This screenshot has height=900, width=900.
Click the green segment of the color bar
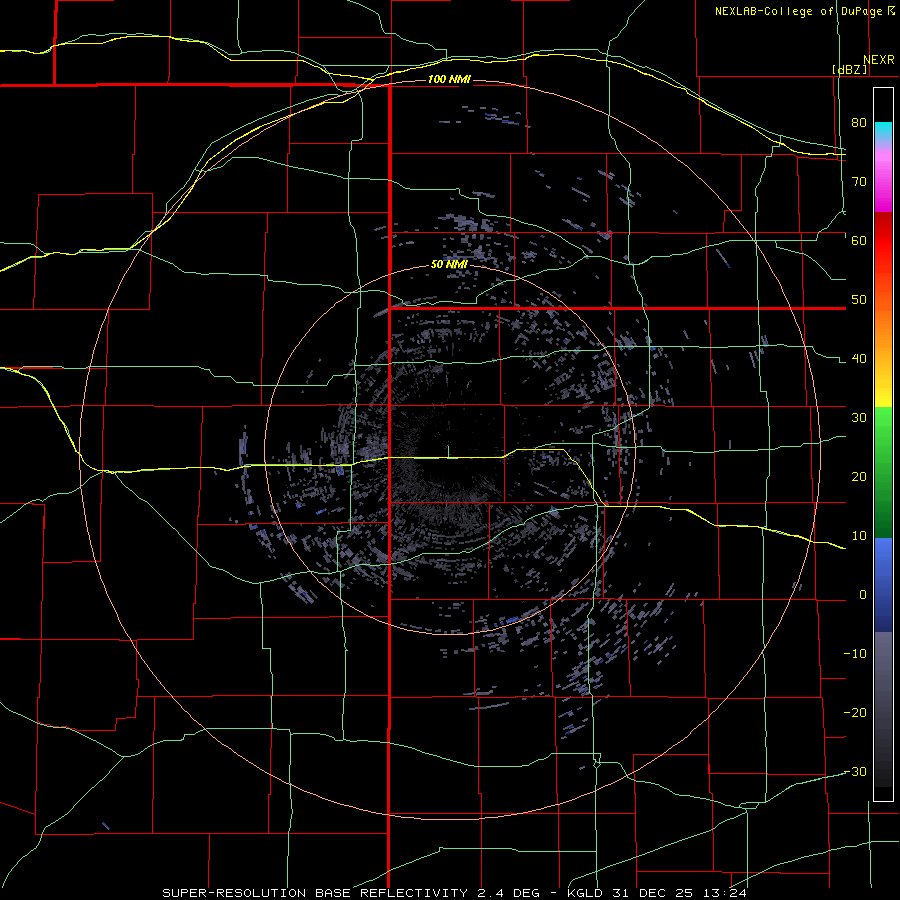pyautogui.click(x=883, y=472)
